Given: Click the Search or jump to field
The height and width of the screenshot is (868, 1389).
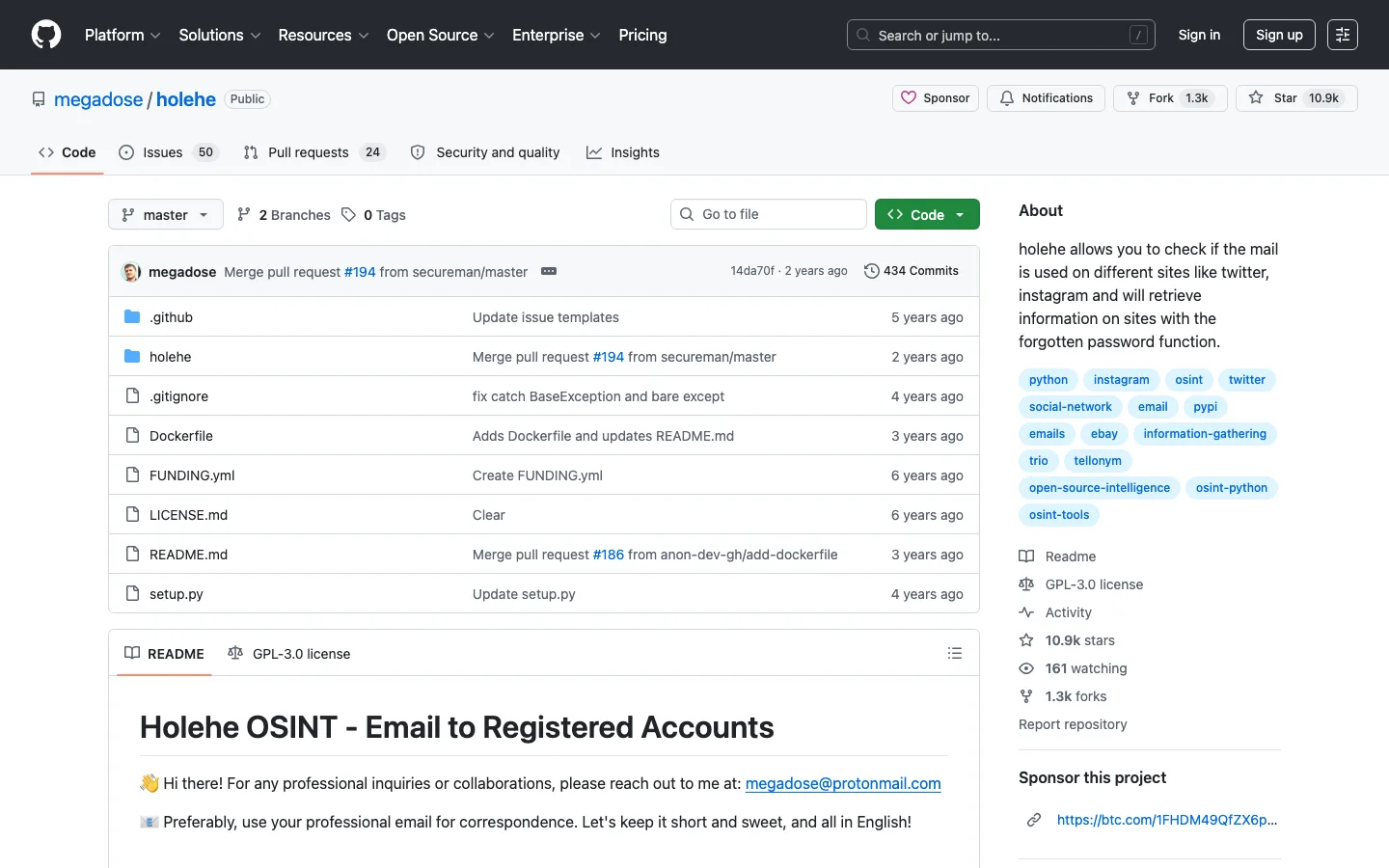Looking at the screenshot, I should pyautogui.click(x=1001, y=35).
